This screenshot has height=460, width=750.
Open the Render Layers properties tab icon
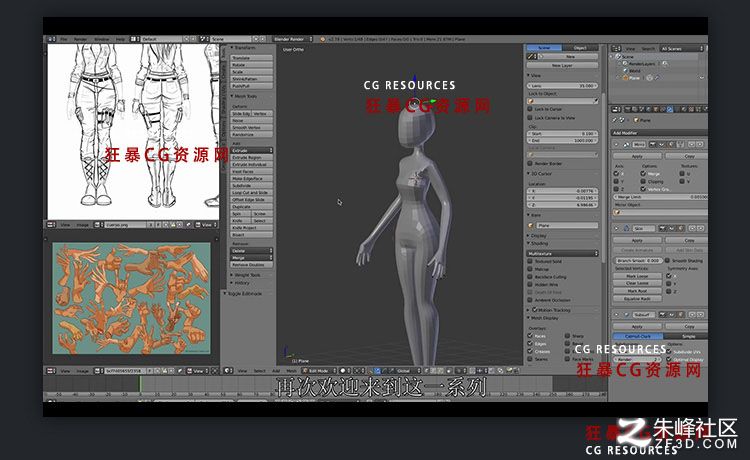click(635, 110)
